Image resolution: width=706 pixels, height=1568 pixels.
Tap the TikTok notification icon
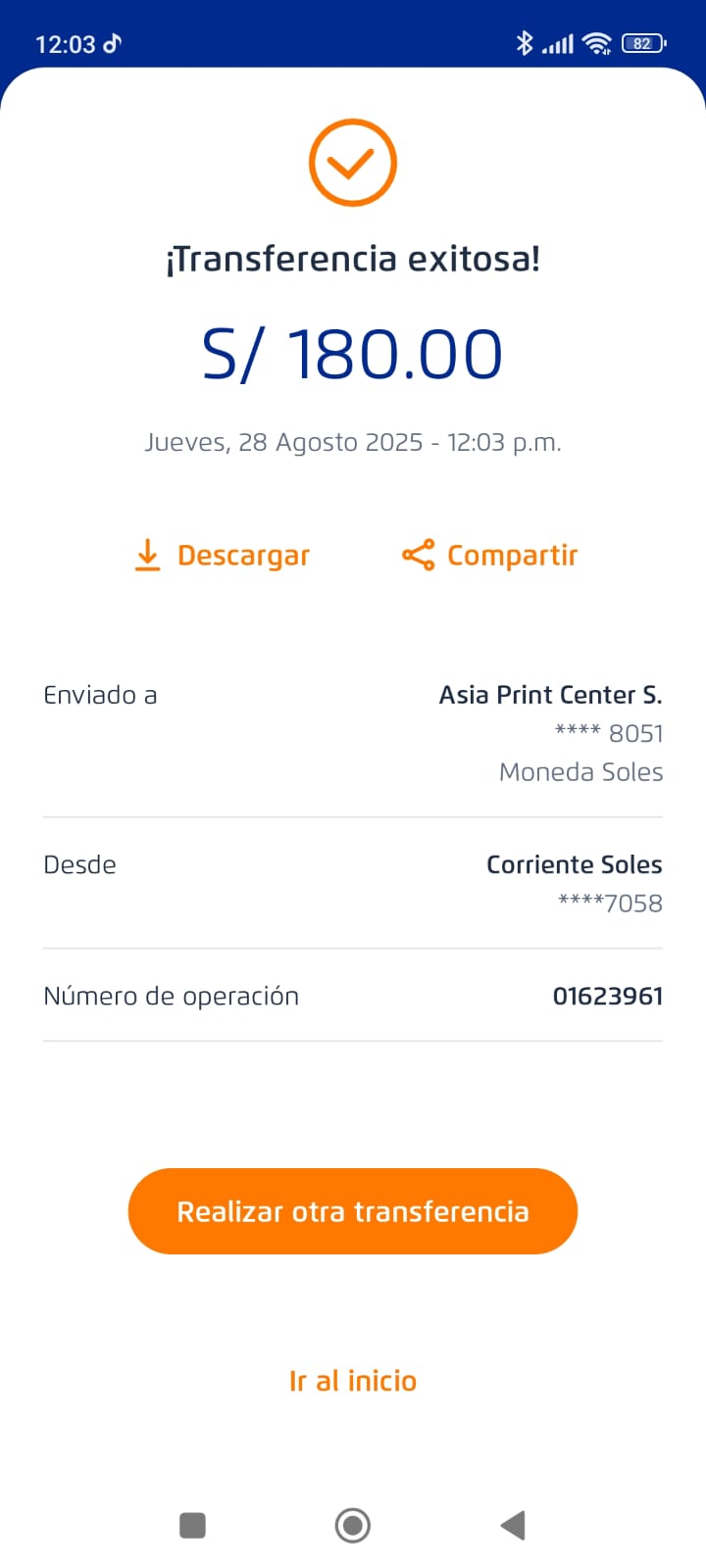point(113,43)
